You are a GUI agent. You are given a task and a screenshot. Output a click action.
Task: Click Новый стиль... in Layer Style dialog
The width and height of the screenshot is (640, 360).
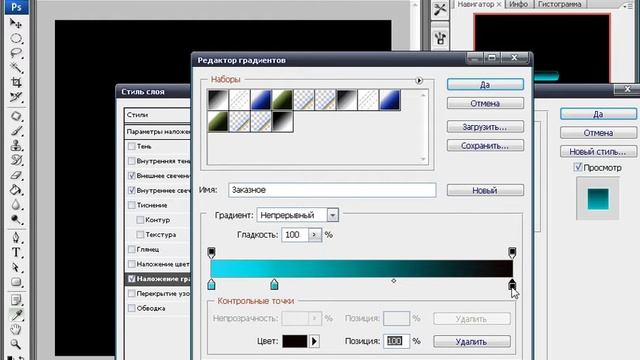click(x=598, y=151)
